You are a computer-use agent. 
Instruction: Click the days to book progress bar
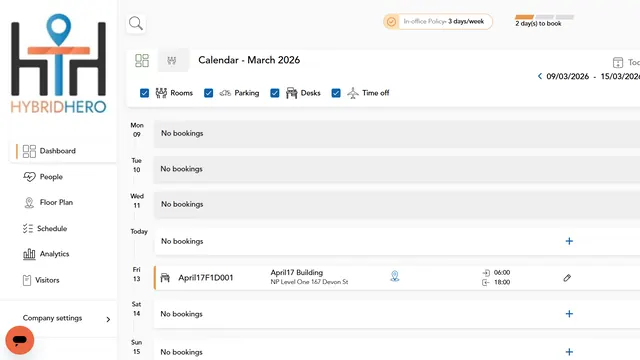coord(544,17)
